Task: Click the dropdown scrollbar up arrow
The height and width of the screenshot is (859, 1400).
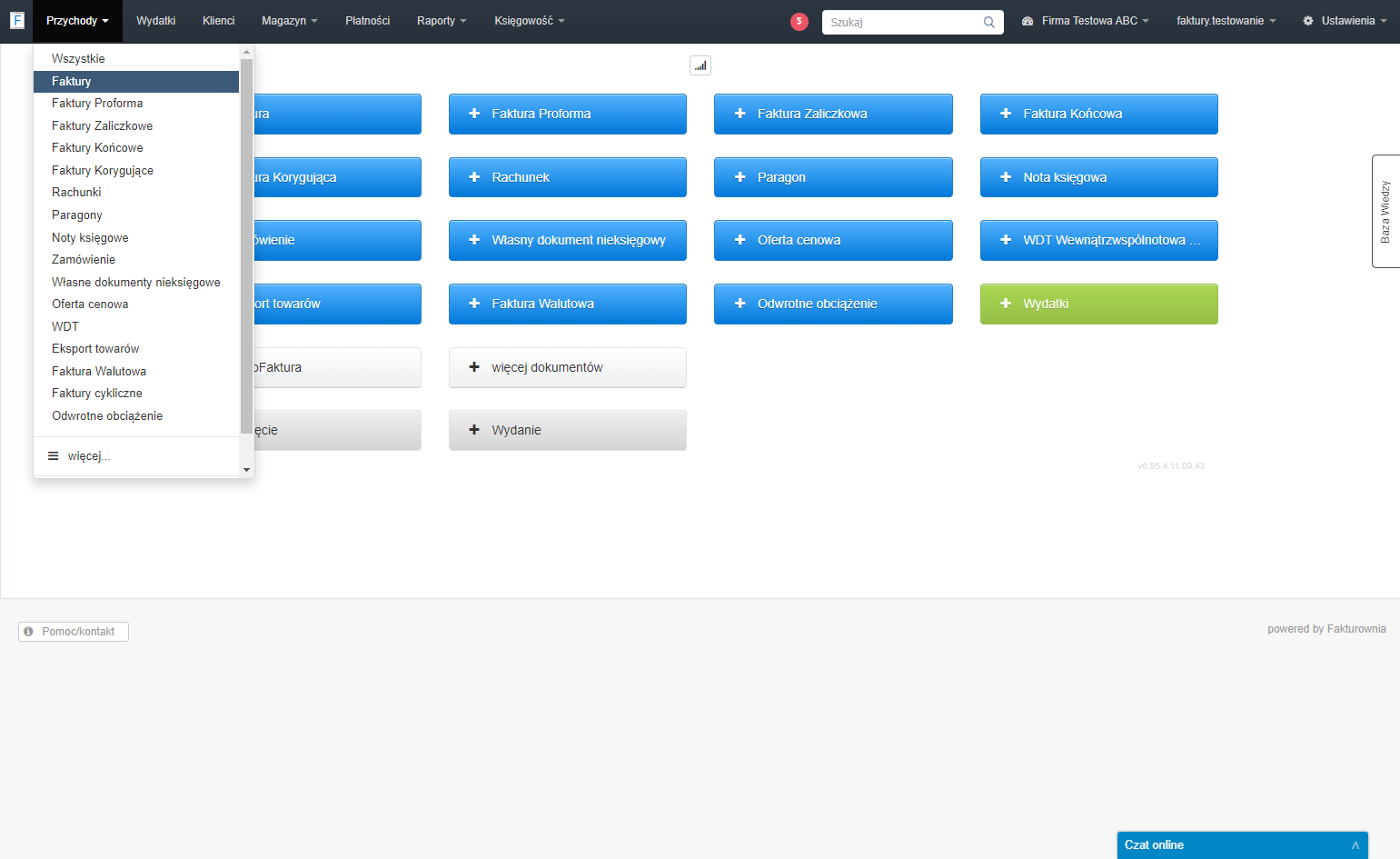Action: (x=246, y=52)
